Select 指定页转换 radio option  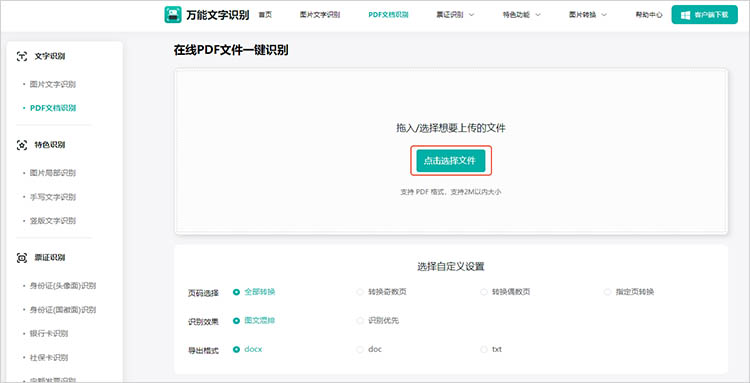pos(629,292)
